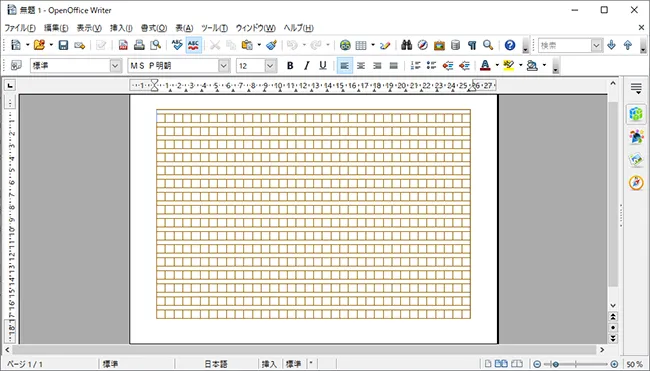Image resolution: width=650 pixels, height=371 pixels.
Task: Find previous with up arrow icon
Action: pos(628,45)
